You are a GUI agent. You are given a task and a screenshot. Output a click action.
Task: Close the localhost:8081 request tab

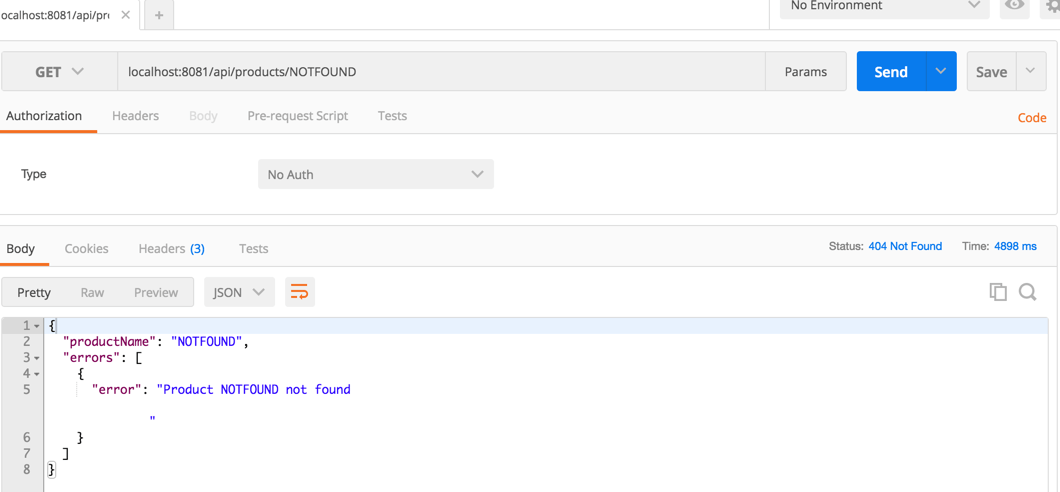125,15
